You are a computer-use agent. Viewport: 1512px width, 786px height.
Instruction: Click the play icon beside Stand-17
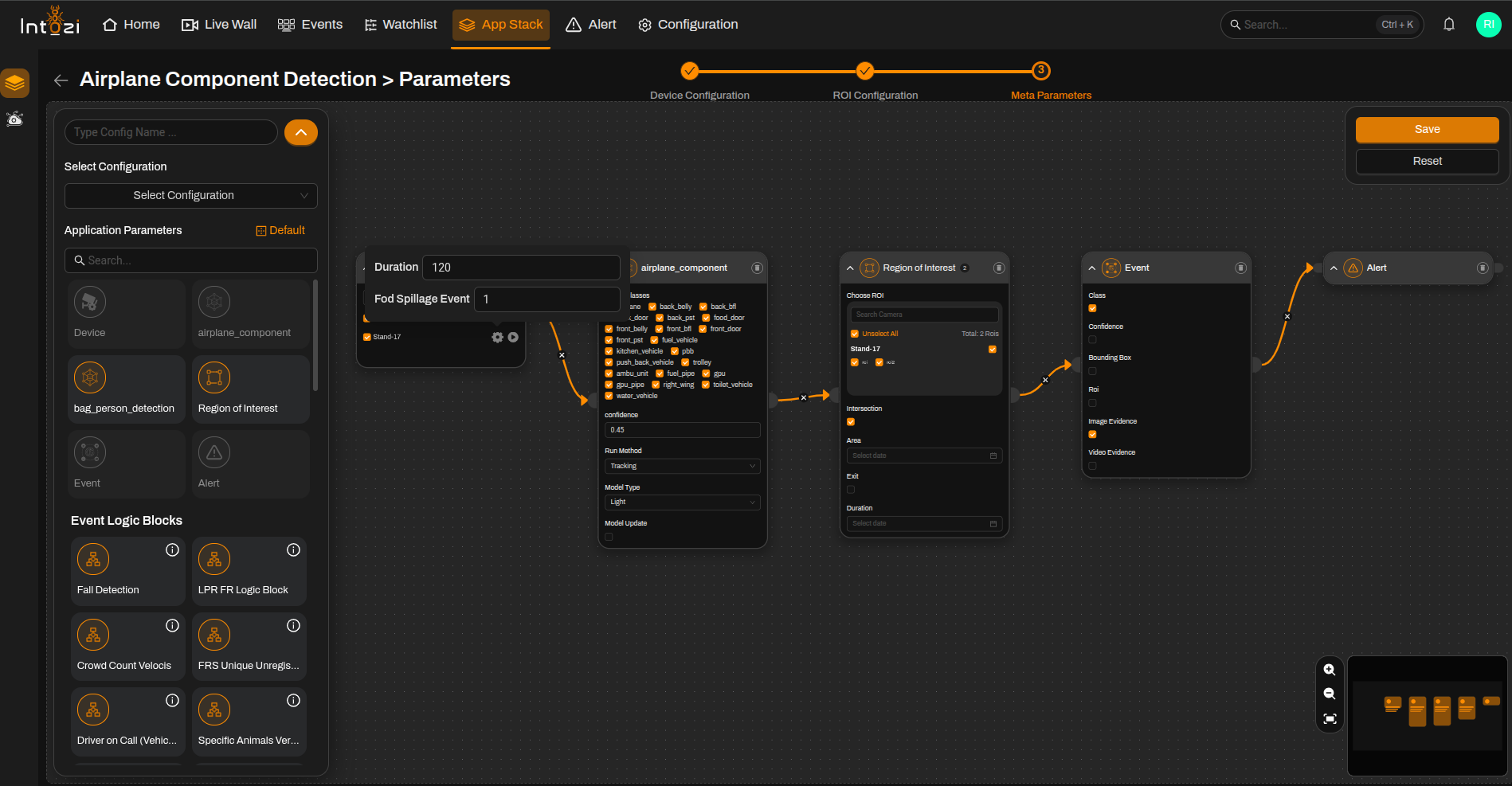tap(513, 338)
